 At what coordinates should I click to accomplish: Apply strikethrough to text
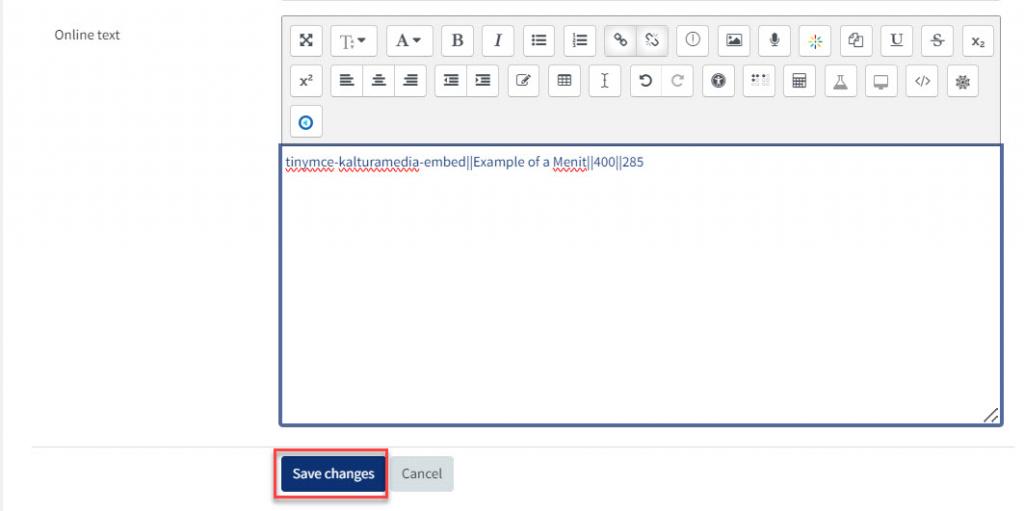937,40
